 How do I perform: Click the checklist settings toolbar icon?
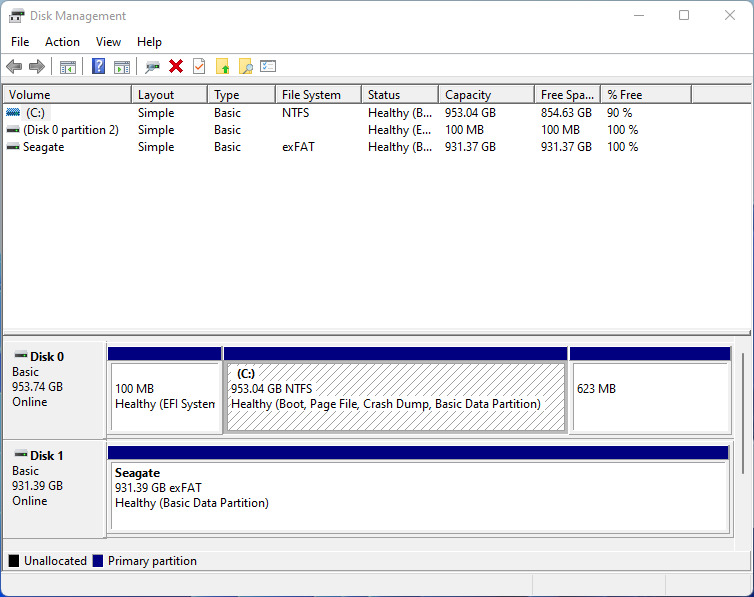point(268,66)
